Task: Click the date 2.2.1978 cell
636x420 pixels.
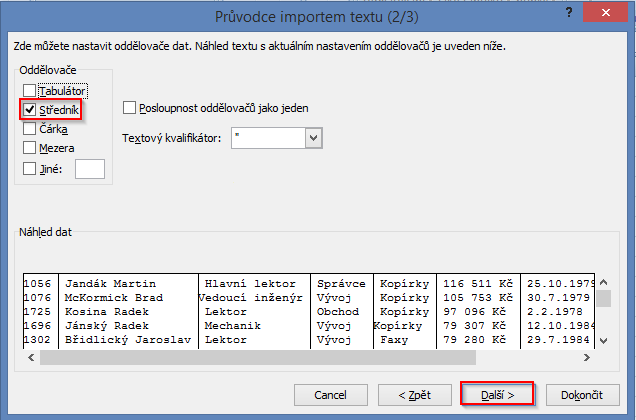Action: pyautogui.click(x=555, y=312)
